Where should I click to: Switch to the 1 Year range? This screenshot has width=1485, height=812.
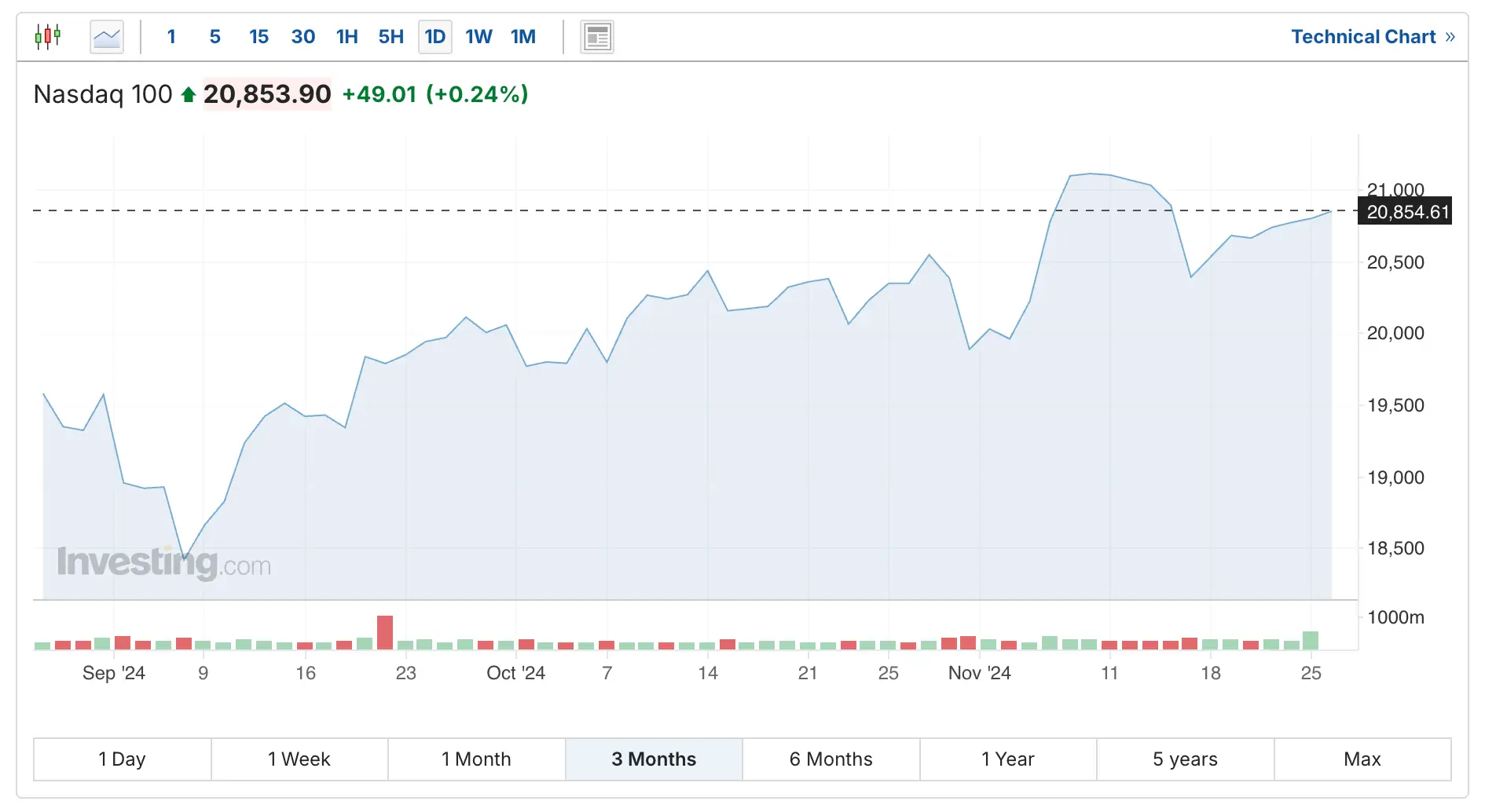coord(1008,759)
